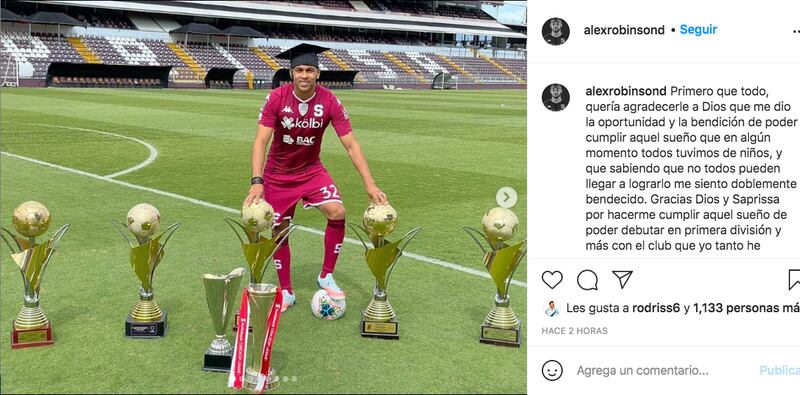
Task: Open alexrobinsond username in caption
Action: pos(626,91)
